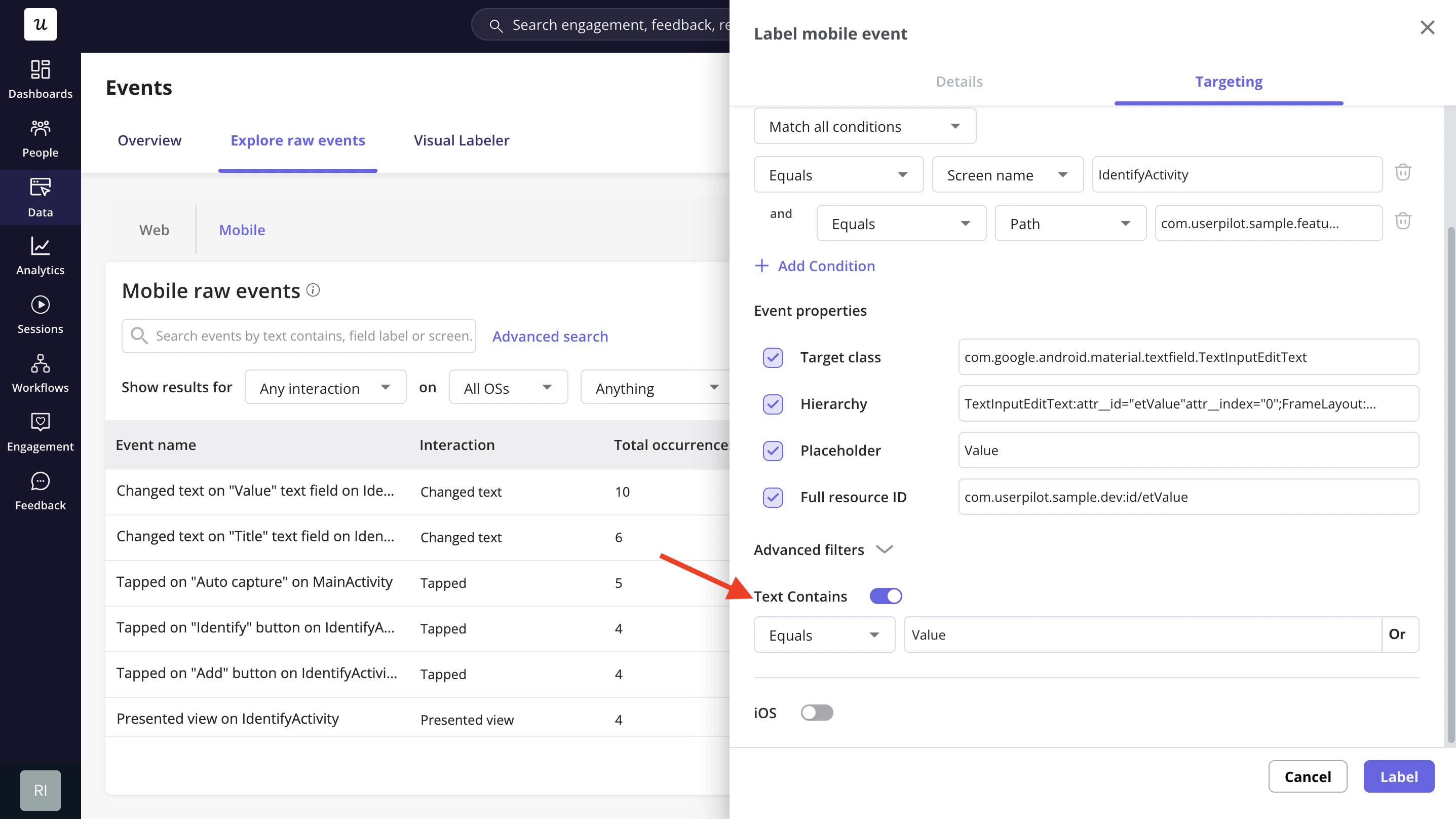
Task: Click the top search magnifier icon
Action: tap(495, 25)
